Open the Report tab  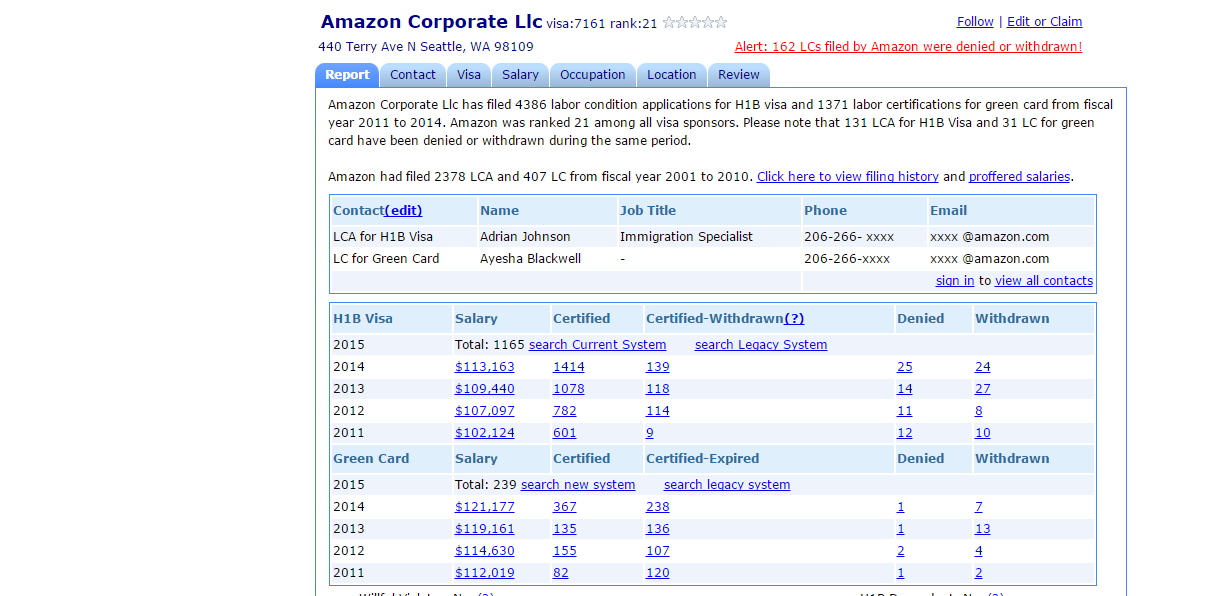(347, 75)
